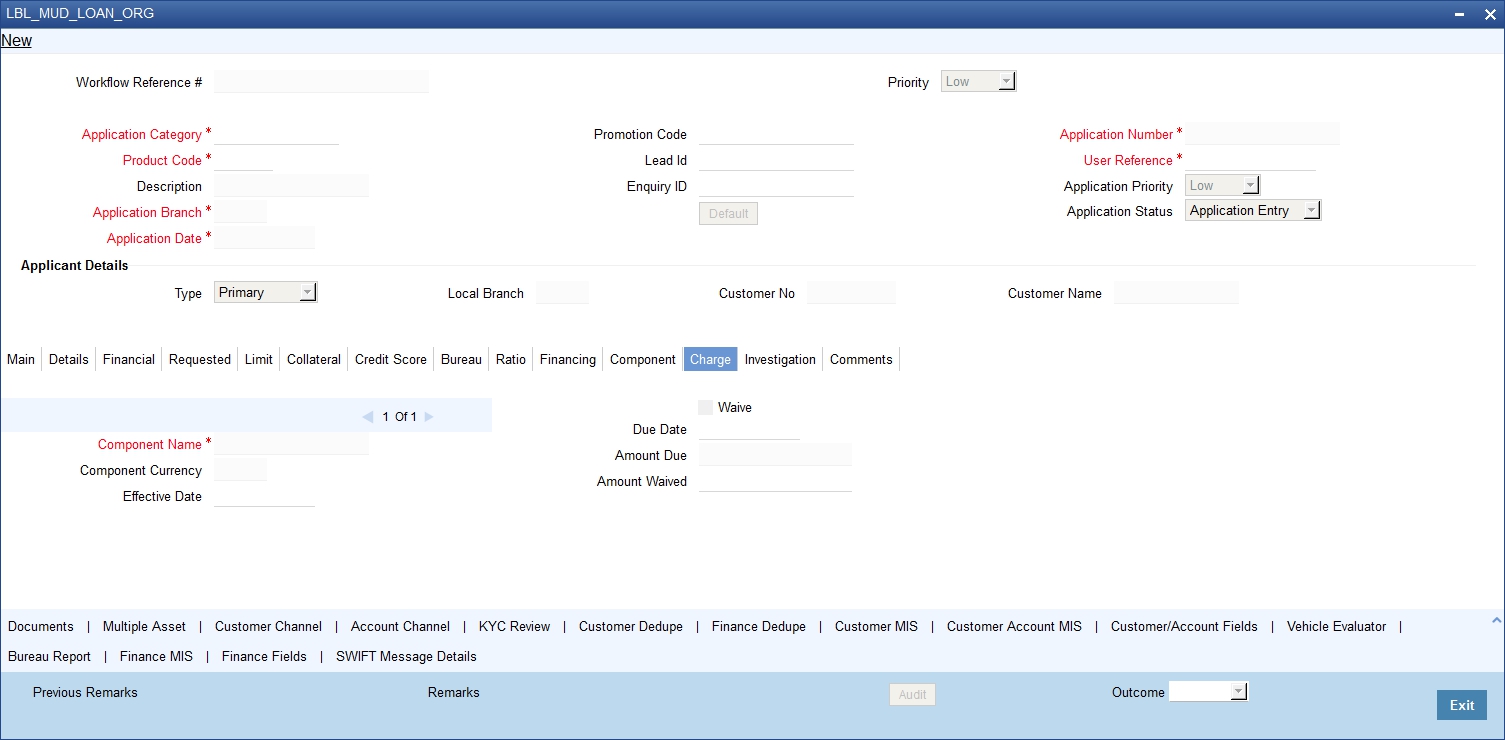Screen dimensions: 1505x740
Task: Switch to the Limit tab
Action: click(259, 359)
